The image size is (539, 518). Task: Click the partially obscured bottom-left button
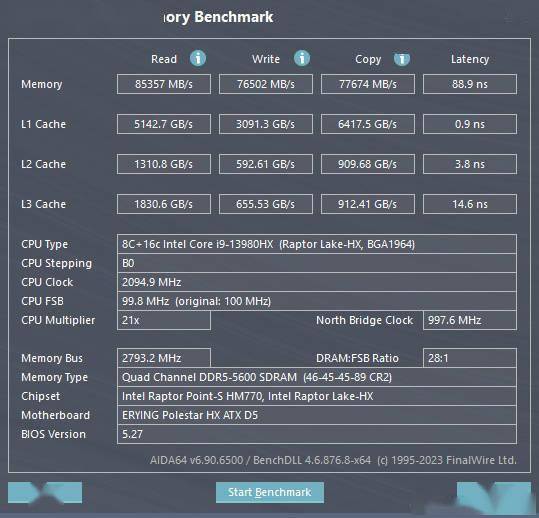tap(45, 492)
